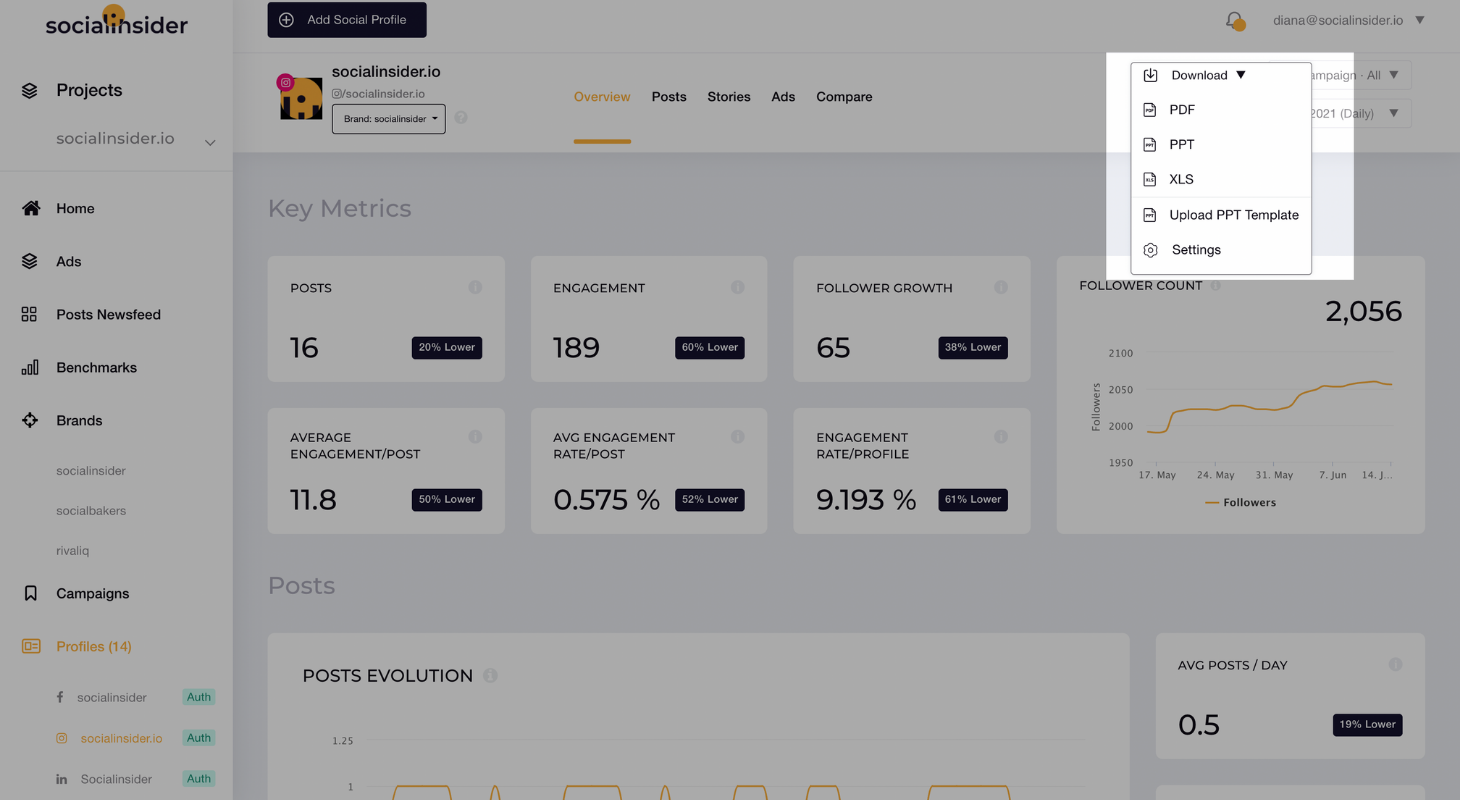Click the LinkedIn icon beside Socialinsider
The image size is (1460, 800).
coord(61,779)
